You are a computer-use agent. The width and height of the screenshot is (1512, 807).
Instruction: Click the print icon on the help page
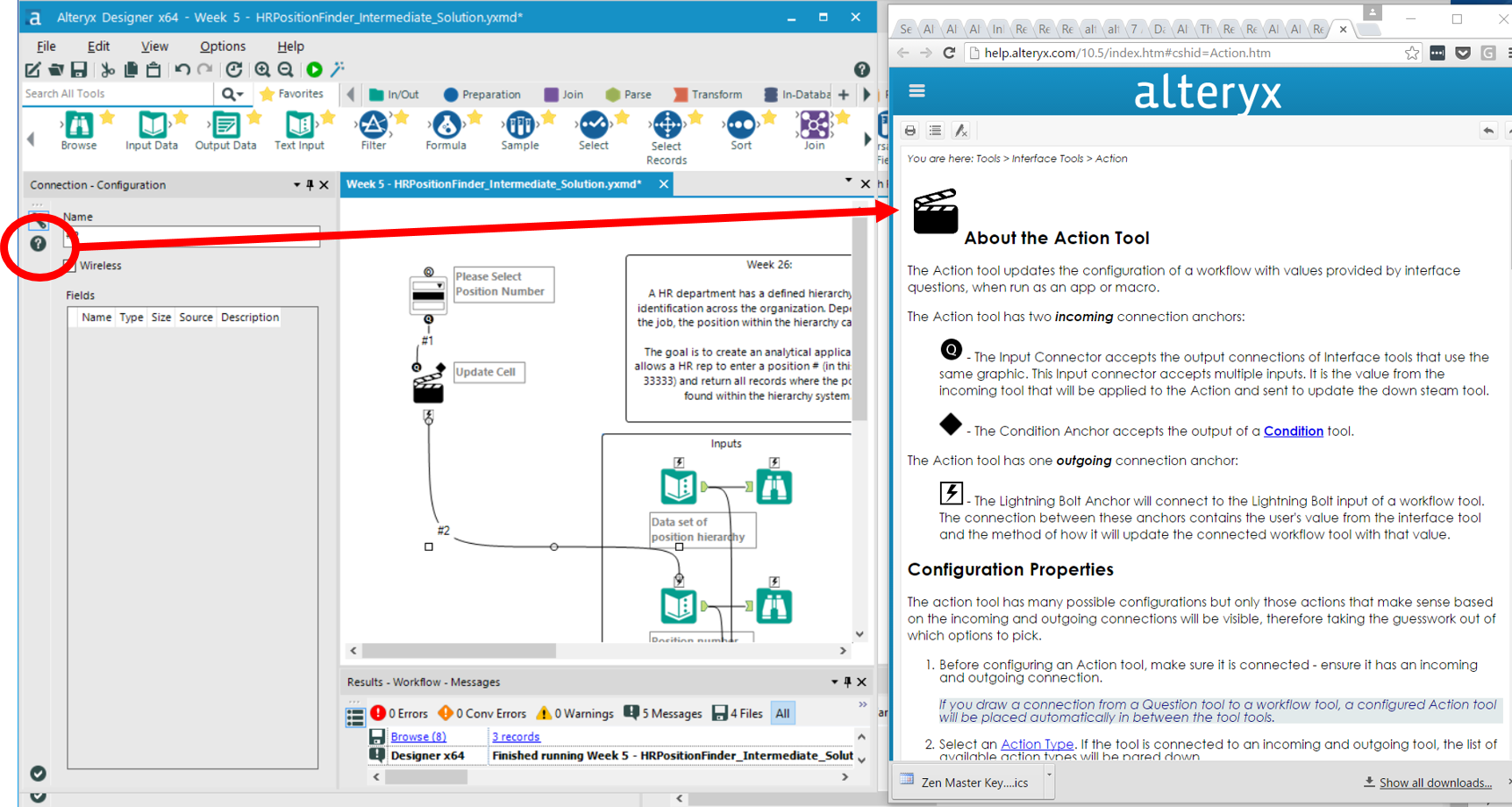point(910,131)
